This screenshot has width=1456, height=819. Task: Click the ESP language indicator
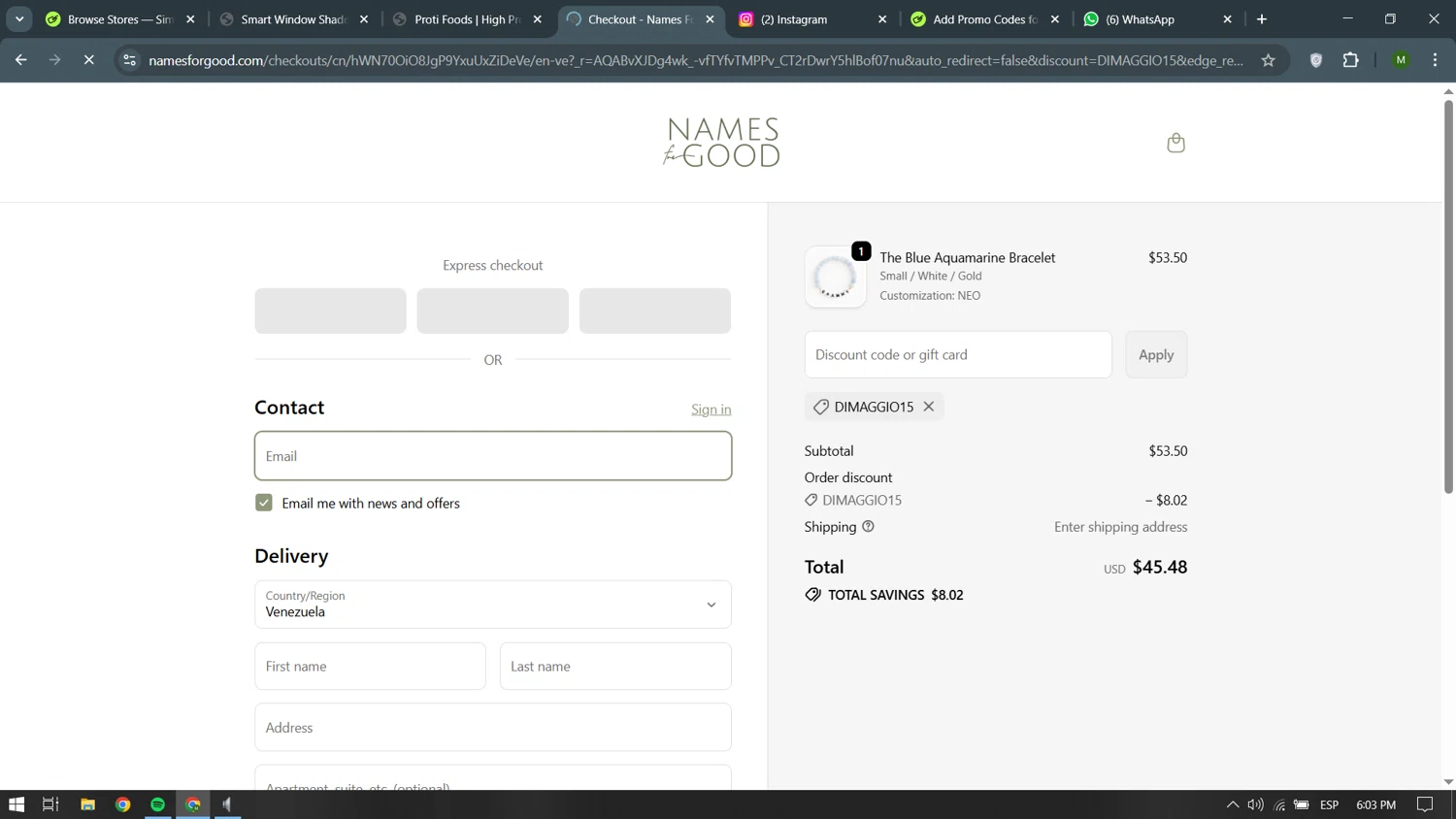pyautogui.click(x=1330, y=804)
